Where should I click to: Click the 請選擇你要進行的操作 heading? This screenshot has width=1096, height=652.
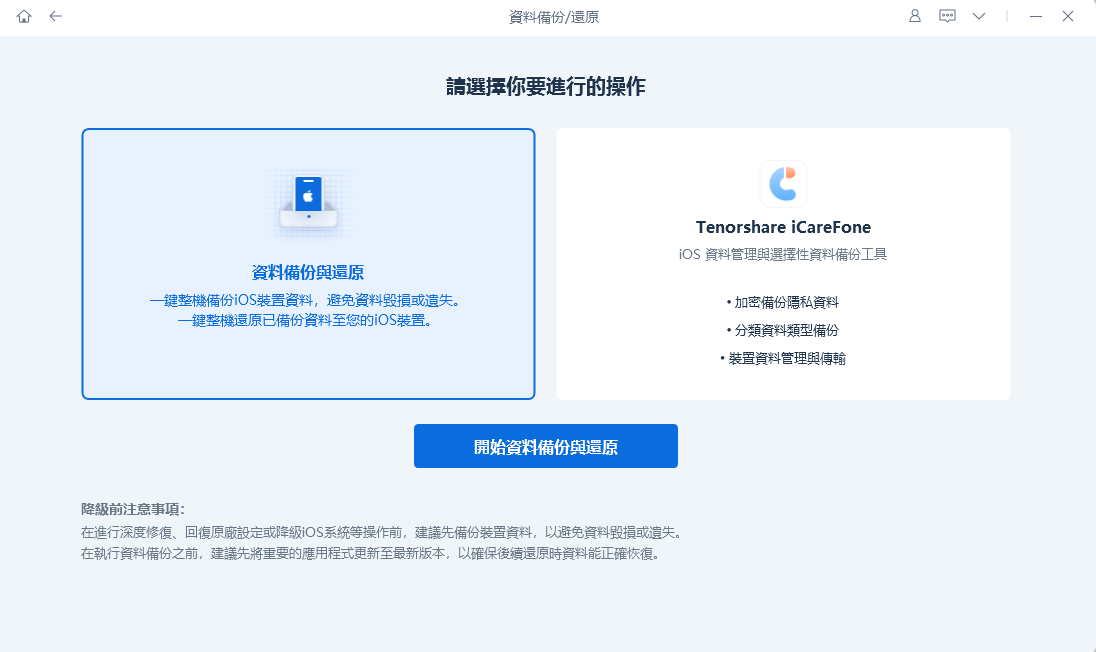pyautogui.click(x=546, y=87)
